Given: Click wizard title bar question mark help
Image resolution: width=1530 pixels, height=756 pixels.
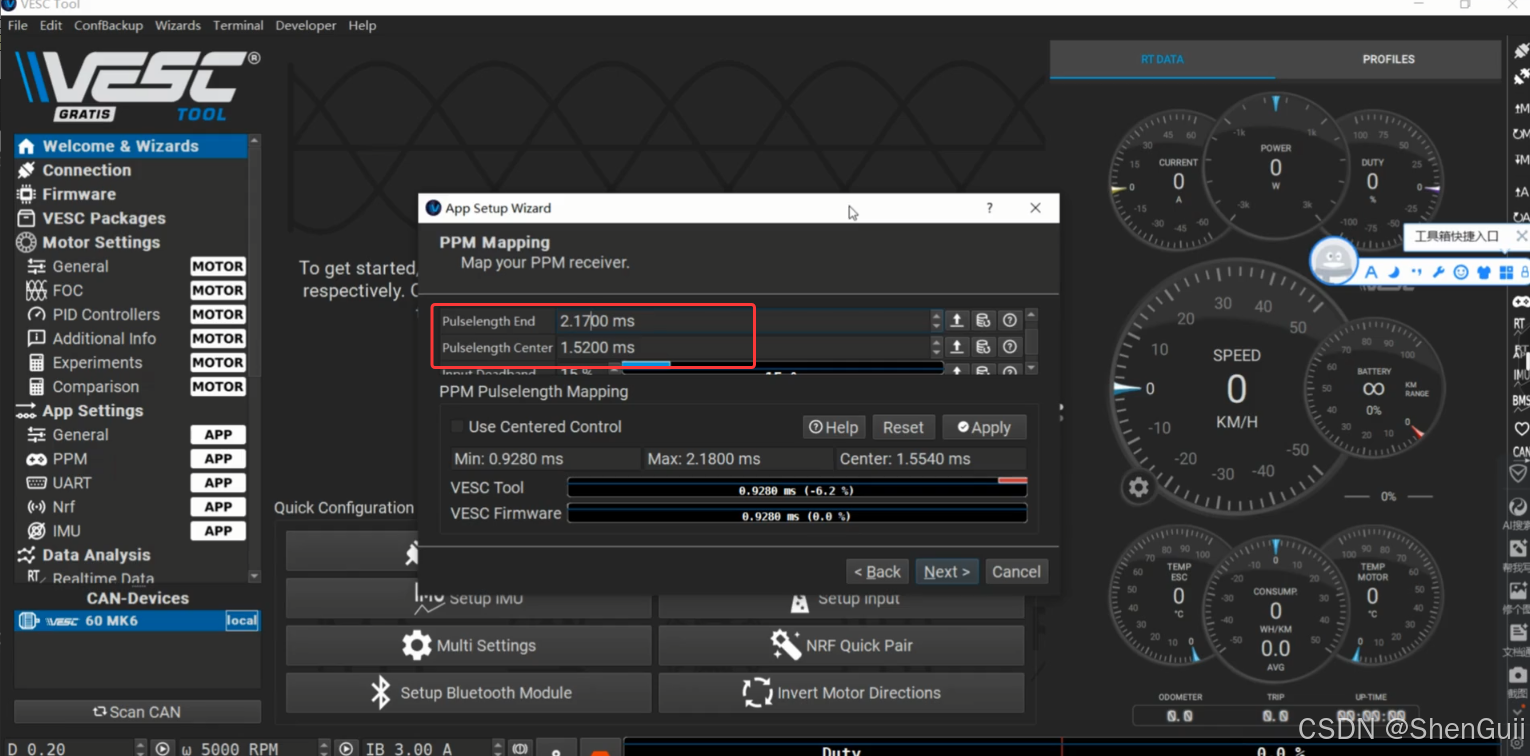Looking at the screenshot, I should click(990, 208).
